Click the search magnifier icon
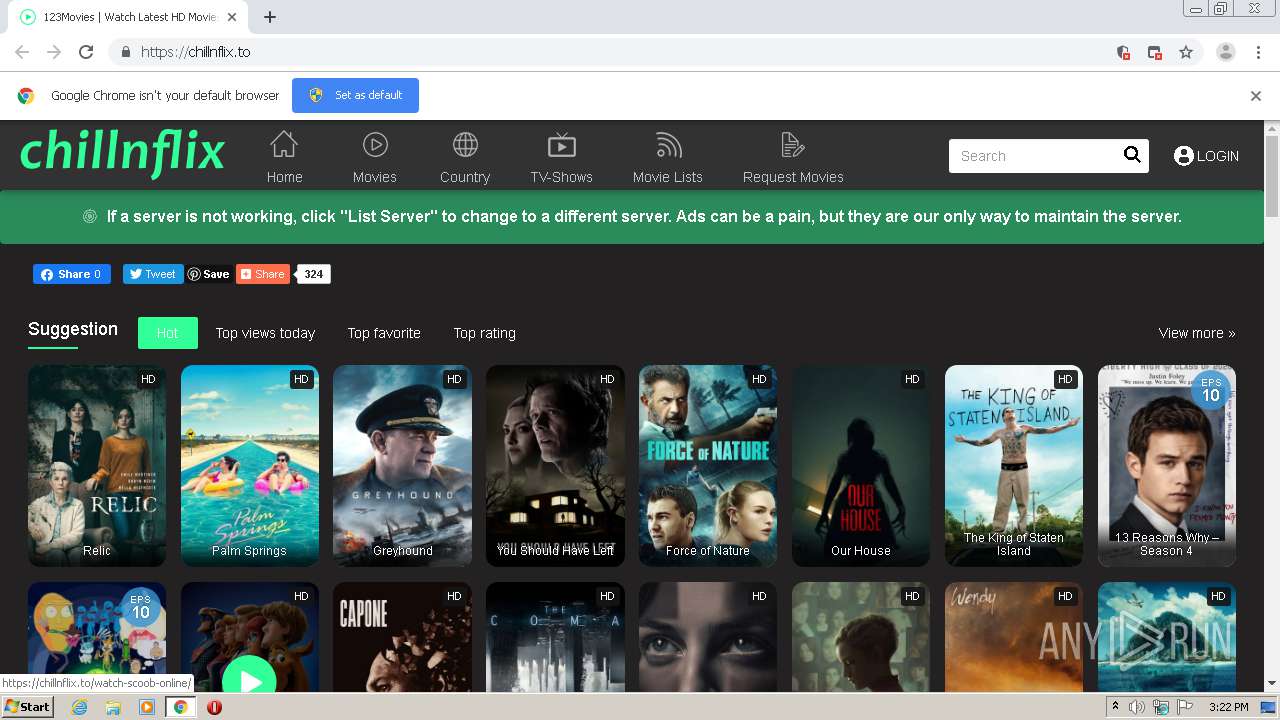This screenshot has height=720, width=1280. click(x=1132, y=155)
